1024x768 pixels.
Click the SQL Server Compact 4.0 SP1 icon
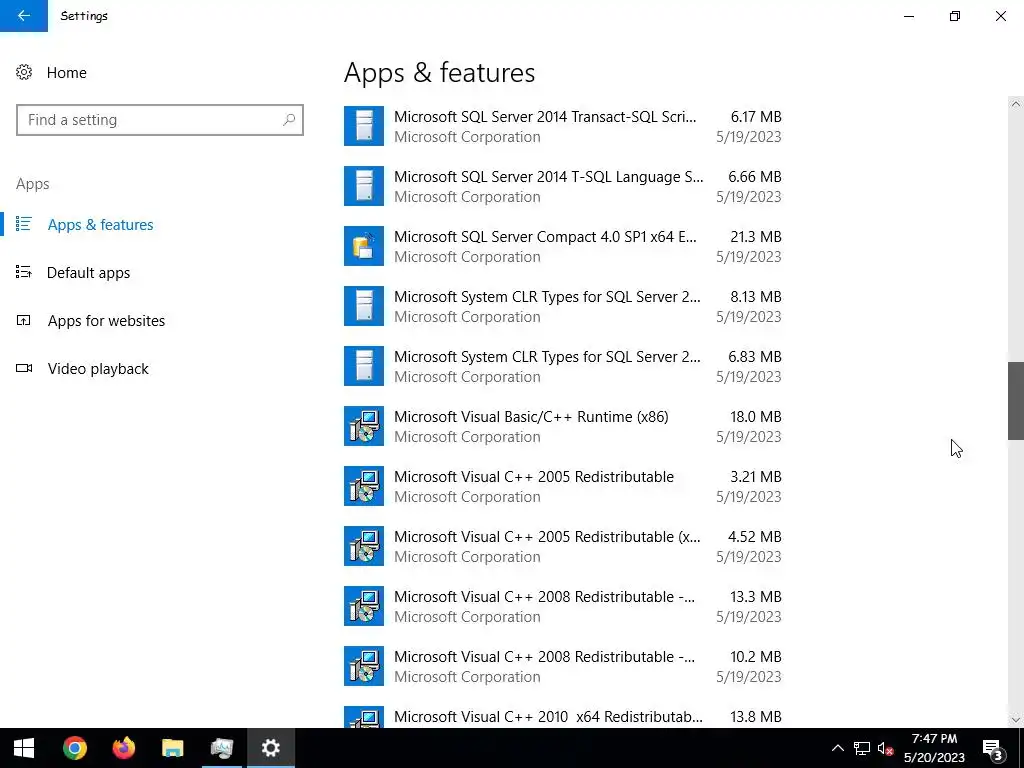tap(364, 246)
